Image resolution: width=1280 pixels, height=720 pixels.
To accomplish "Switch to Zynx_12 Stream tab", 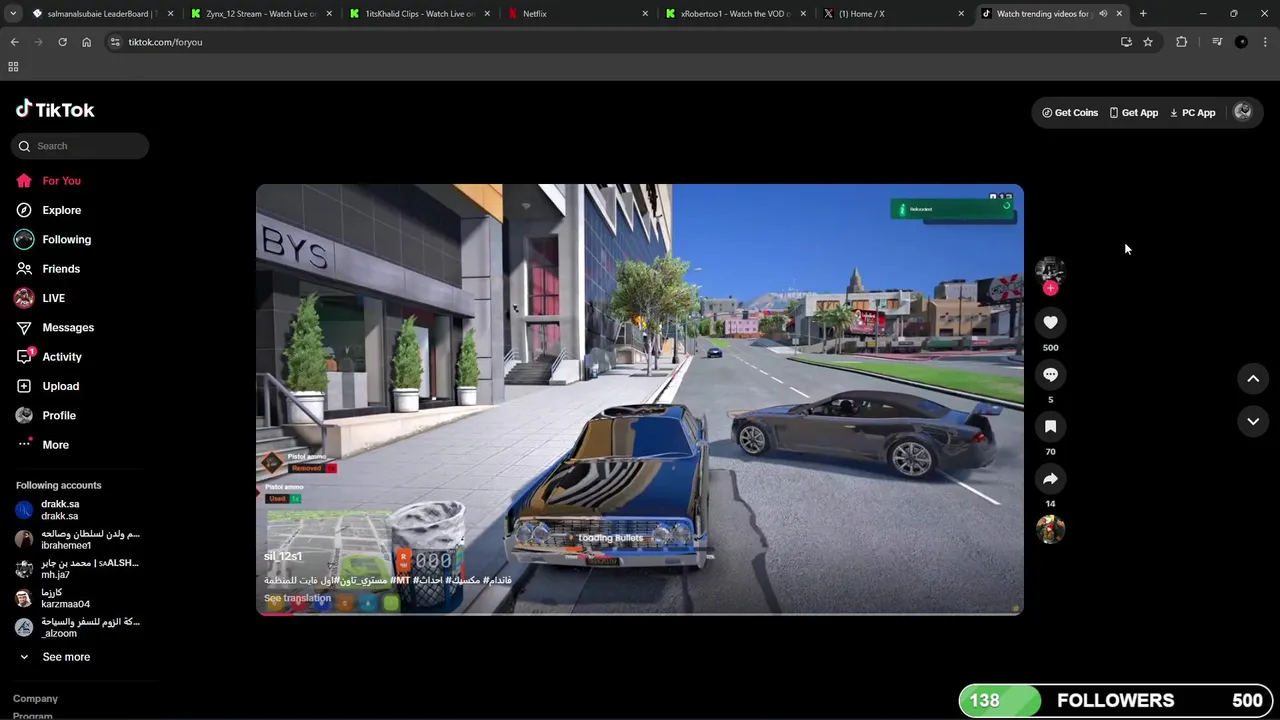I will 261,14.
